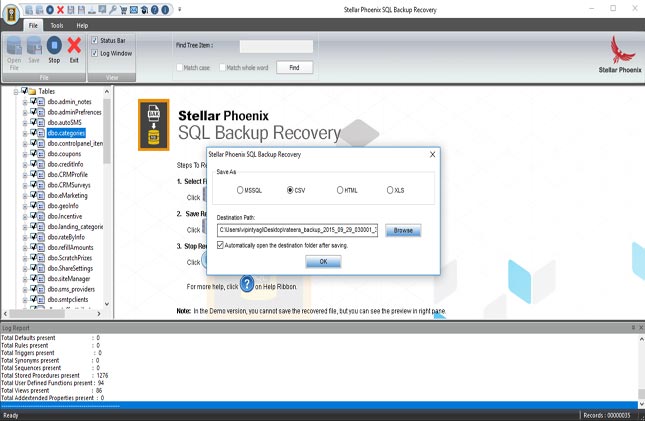
Task: Uncheck the dbo.coupons table checkbox
Action: tap(33, 153)
